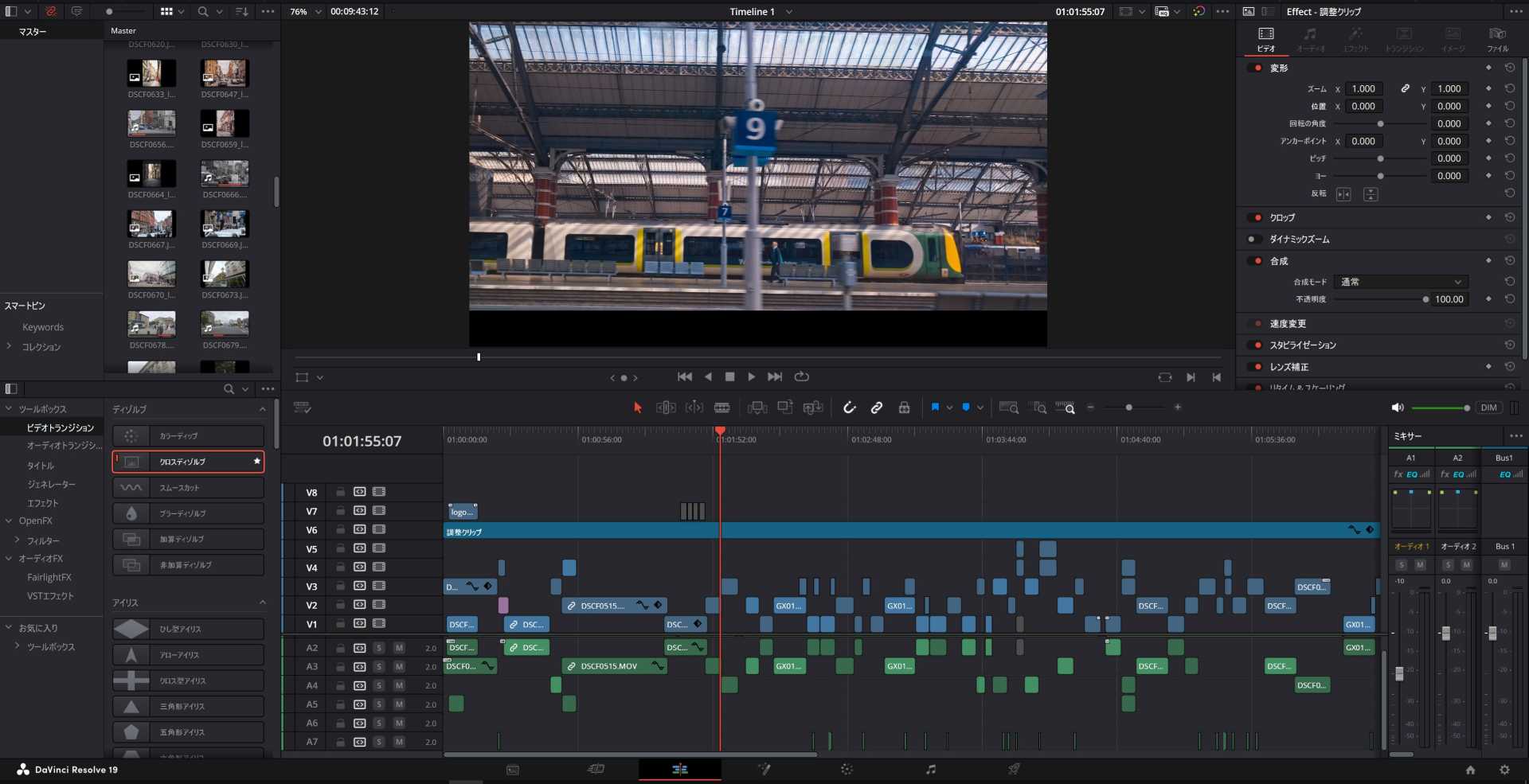Open the Media page icon
Screen dimensions: 1529x784
(x=513, y=769)
